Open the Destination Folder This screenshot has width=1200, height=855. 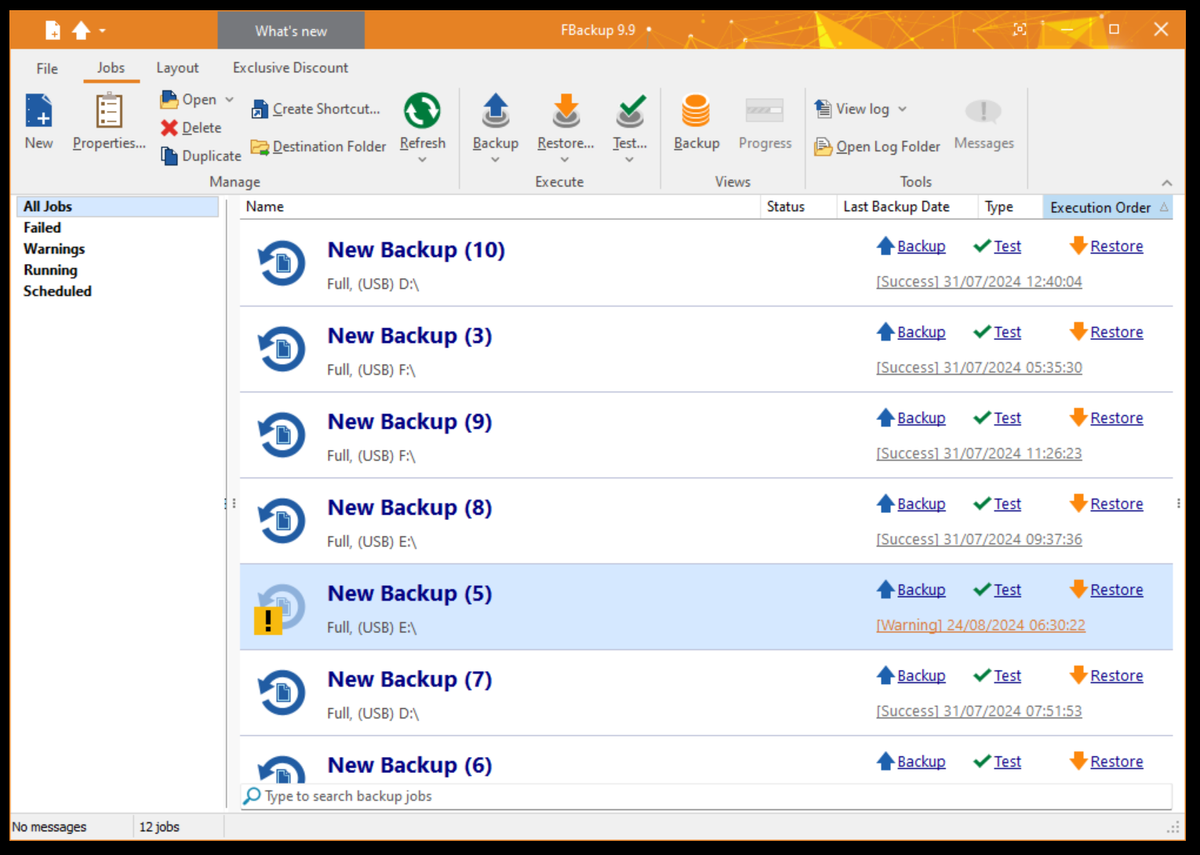pyautogui.click(x=317, y=146)
